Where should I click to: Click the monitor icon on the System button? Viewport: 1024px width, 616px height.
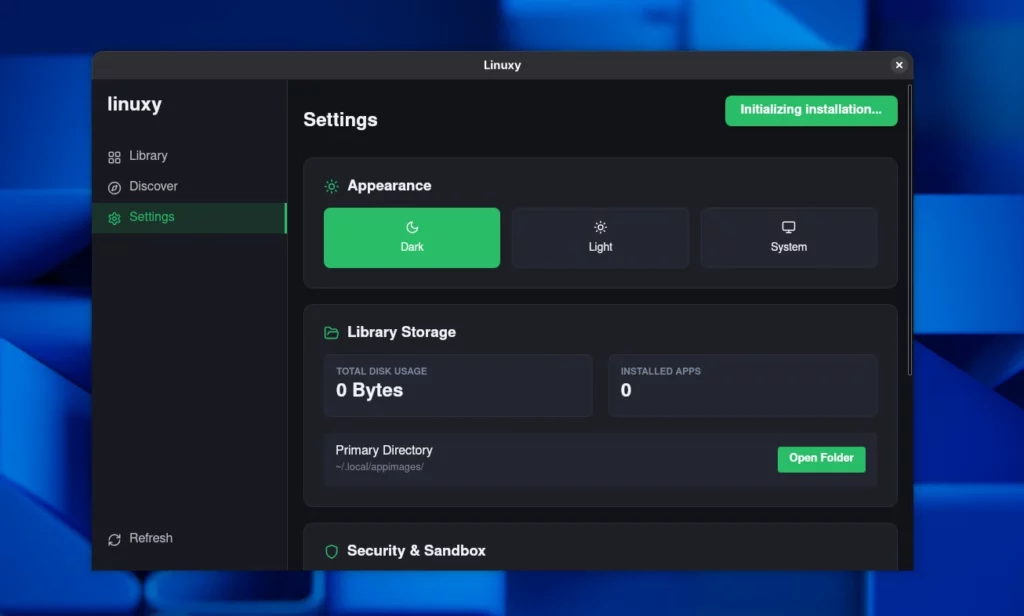point(788,228)
